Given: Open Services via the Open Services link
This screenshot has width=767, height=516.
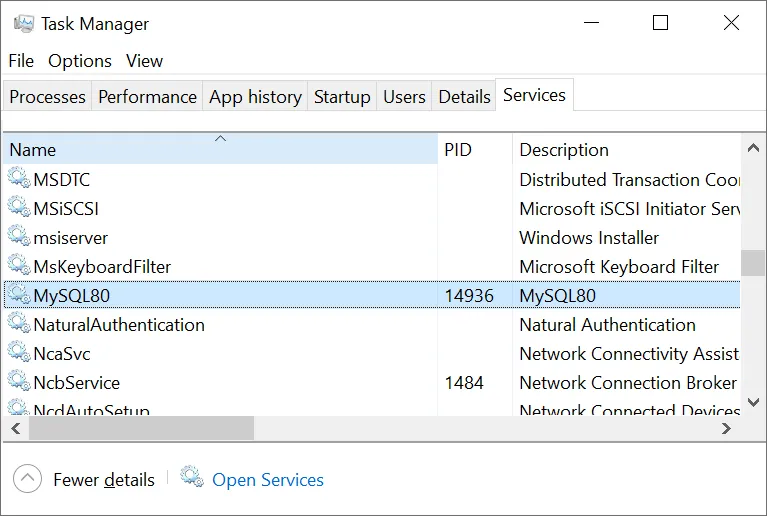Looking at the screenshot, I should (267, 480).
